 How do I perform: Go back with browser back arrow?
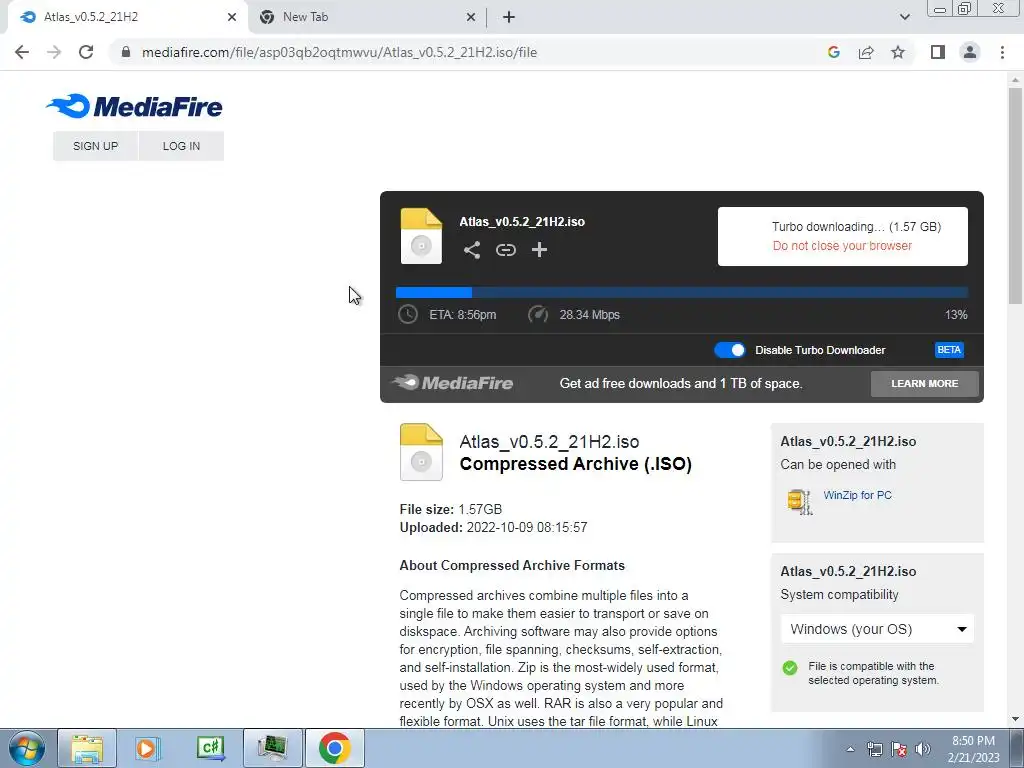coord(22,52)
